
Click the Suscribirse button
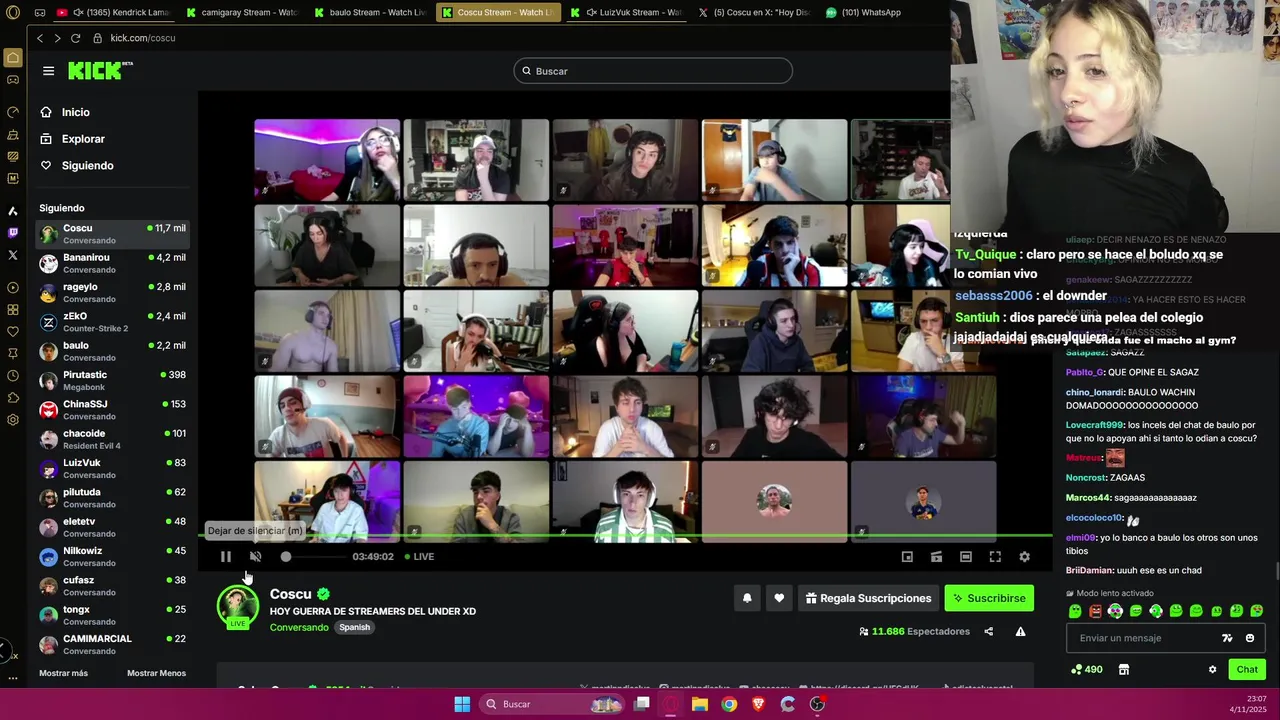(x=989, y=598)
